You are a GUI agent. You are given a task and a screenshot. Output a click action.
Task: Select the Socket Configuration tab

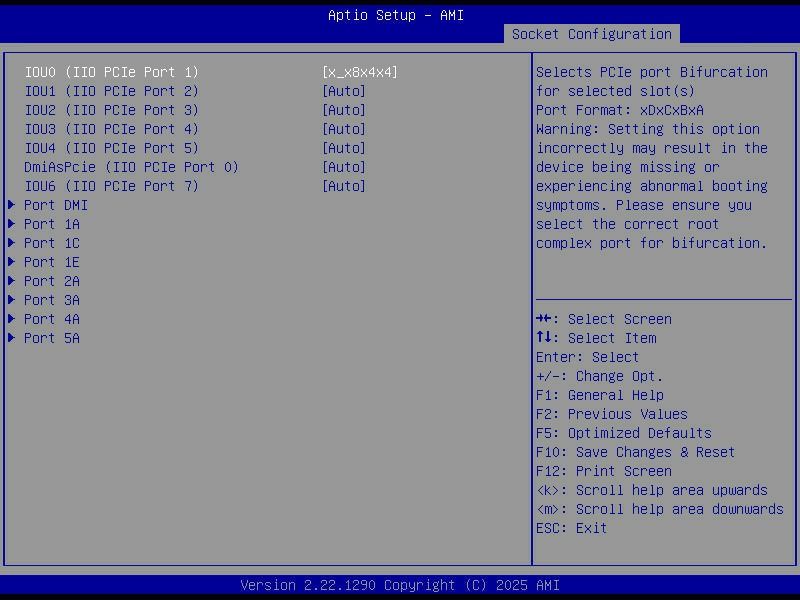coord(591,34)
